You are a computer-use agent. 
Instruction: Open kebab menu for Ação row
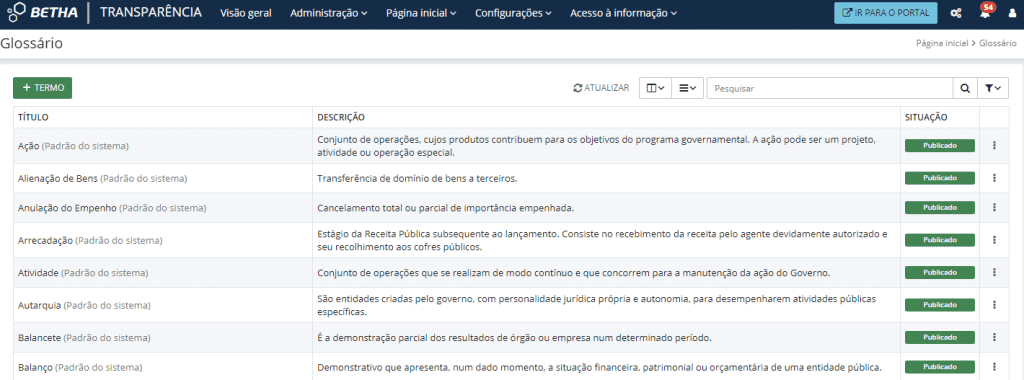click(x=994, y=145)
